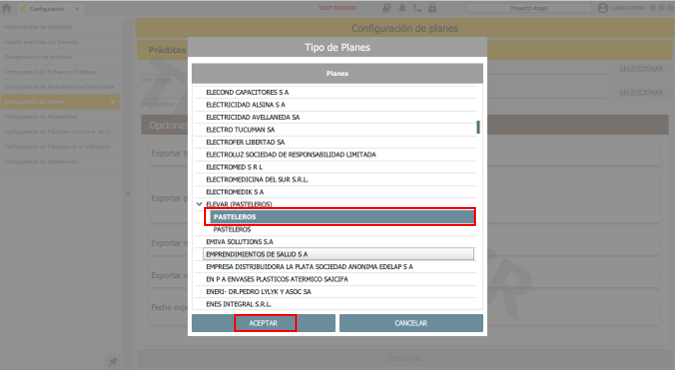Open Categorización de prácticas in sidebar

[59, 57]
